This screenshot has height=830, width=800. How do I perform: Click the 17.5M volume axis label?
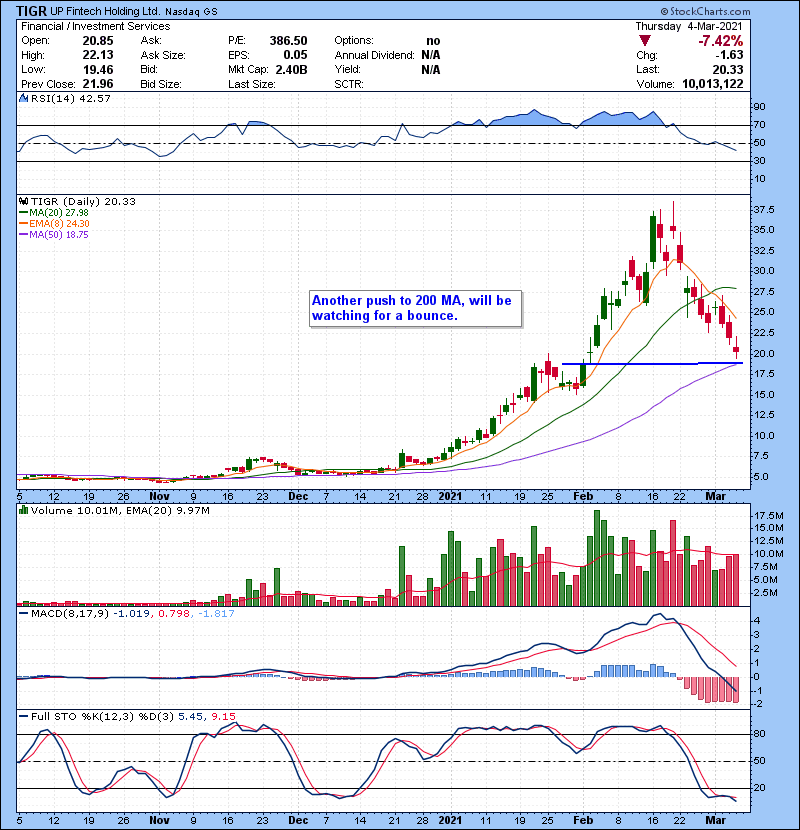[769, 516]
